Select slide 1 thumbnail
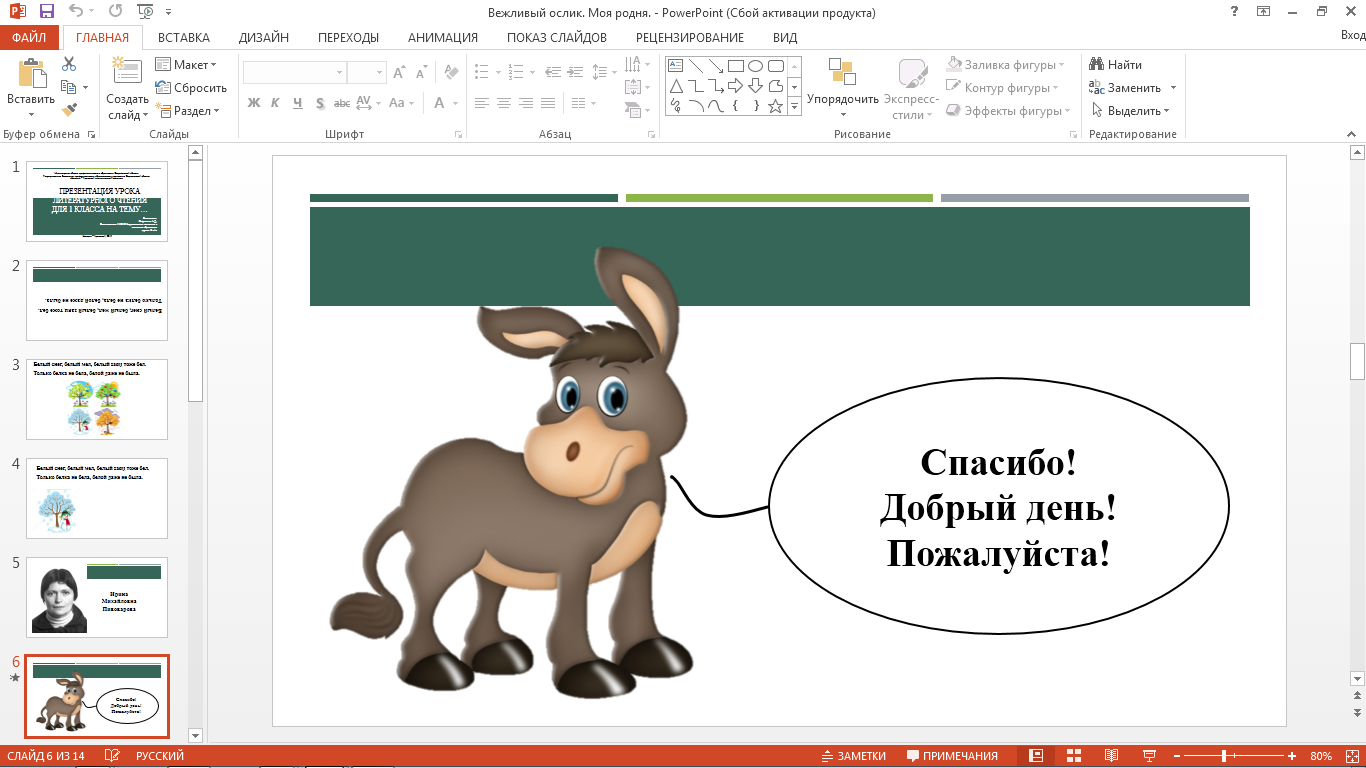Image resolution: width=1366 pixels, height=768 pixels. pyautogui.click(x=97, y=201)
